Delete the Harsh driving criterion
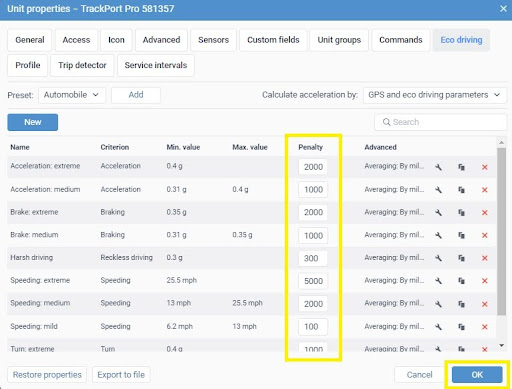The width and height of the screenshot is (512, 389). pyautogui.click(x=485, y=258)
